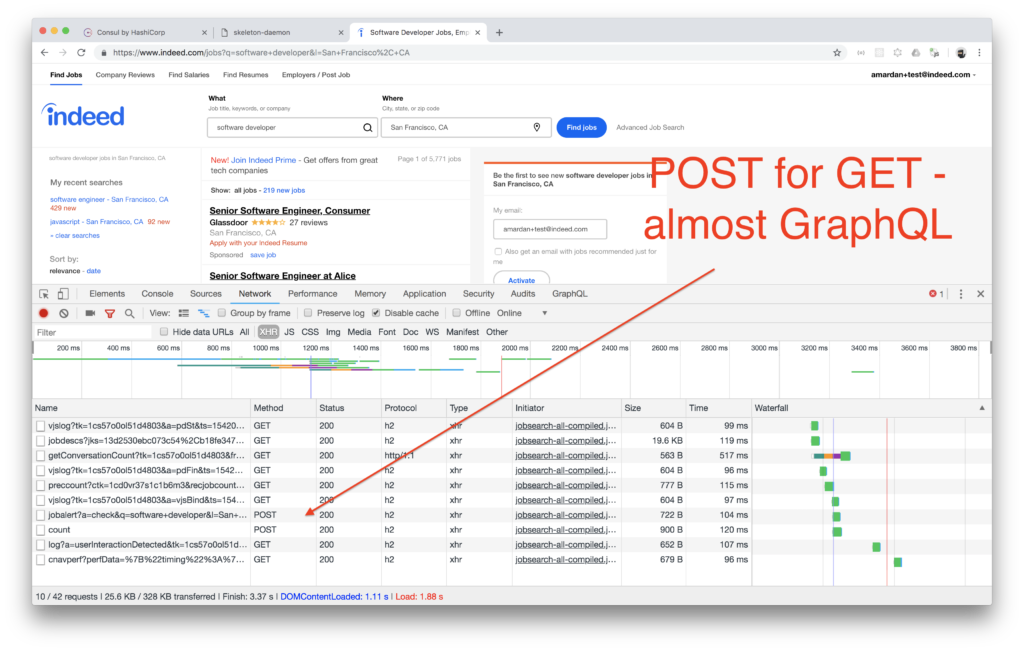The height and width of the screenshot is (651, 1024).
Task: Expand the amardan+test@indeed.com account menu
Action: pos(923,75)
